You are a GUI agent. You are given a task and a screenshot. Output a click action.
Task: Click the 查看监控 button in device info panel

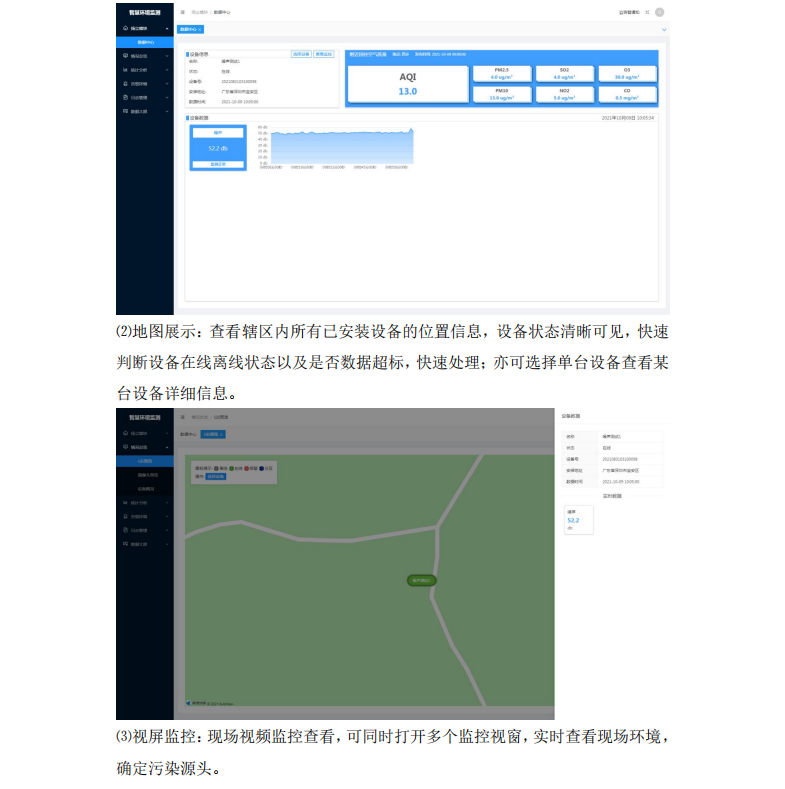[x=324, y=53]
